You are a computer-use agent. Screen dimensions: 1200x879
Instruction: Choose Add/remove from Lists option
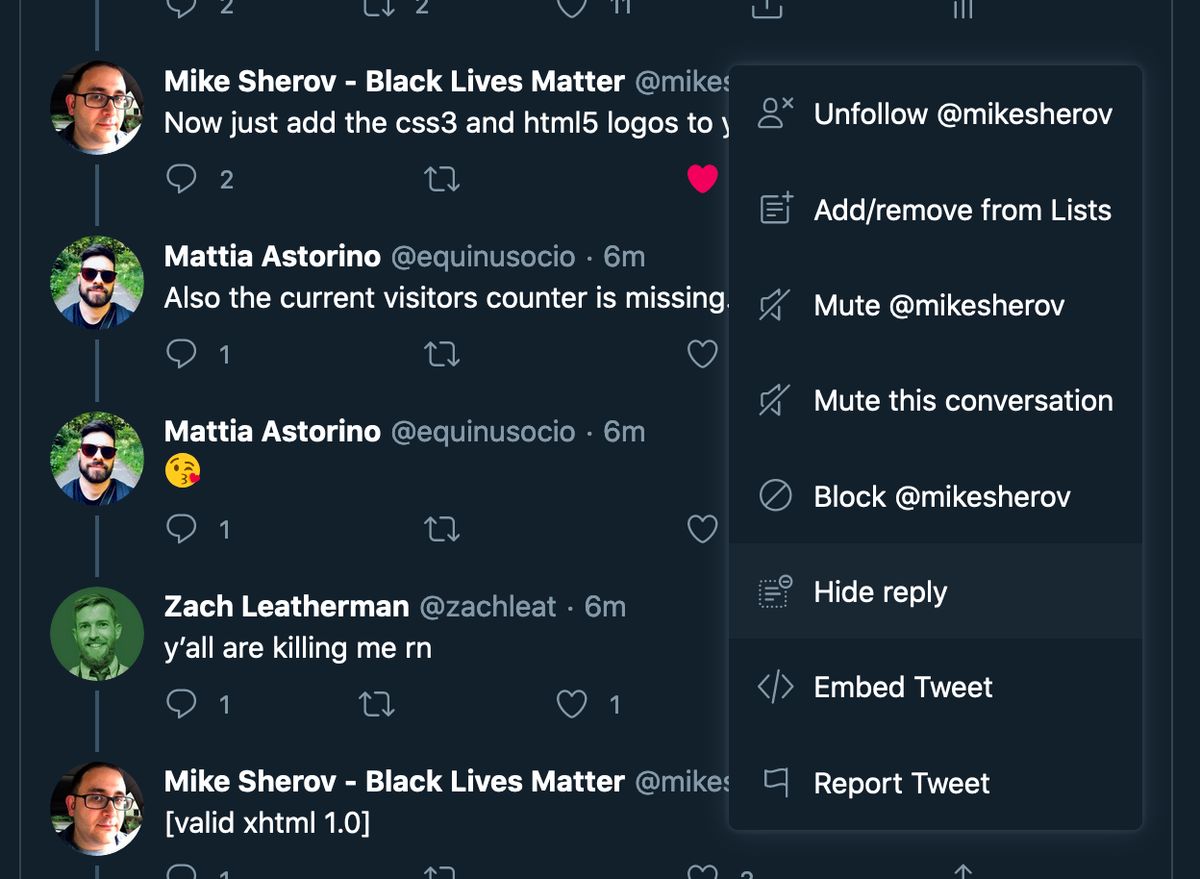[x=936, y=210]
